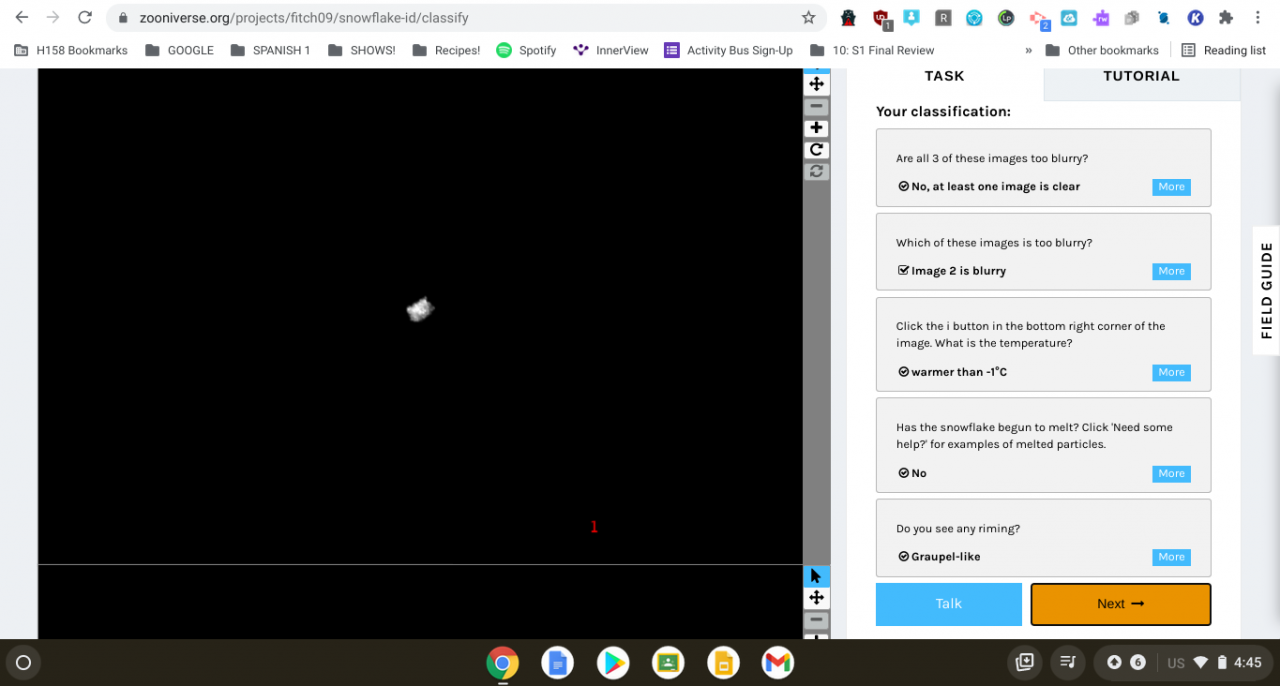This screenshot has width=1280, height=686.
Task: Open the Activity Bus Sign-Up bookmark
Action: (x=729, y=50)
